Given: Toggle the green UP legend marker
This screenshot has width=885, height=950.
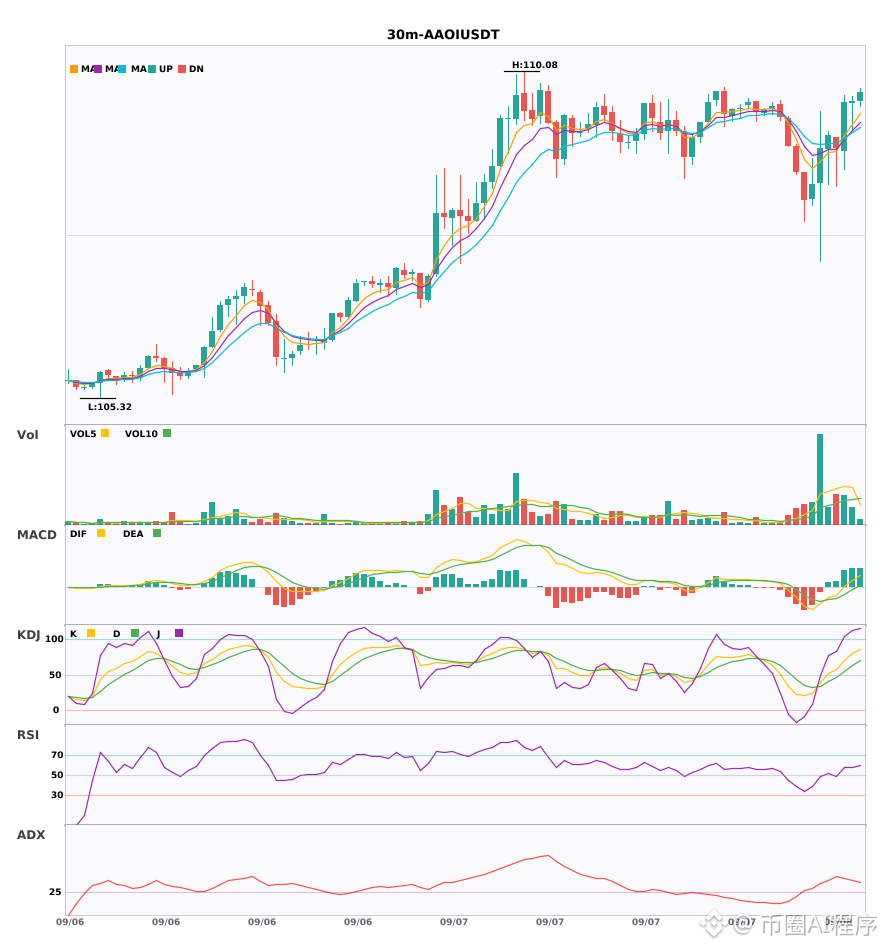Looking at the screenshot, I should click(x=152, y=69).
